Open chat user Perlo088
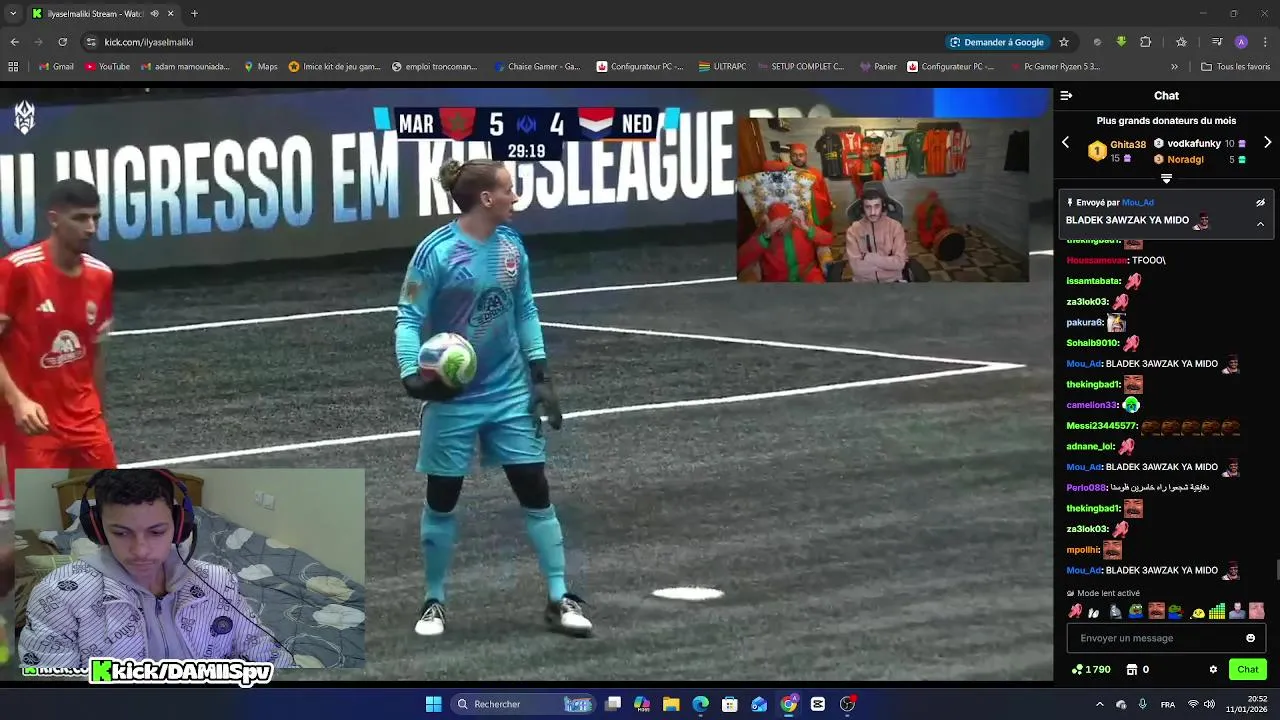The image size is (1280, 720). (x=1086, y=488)
